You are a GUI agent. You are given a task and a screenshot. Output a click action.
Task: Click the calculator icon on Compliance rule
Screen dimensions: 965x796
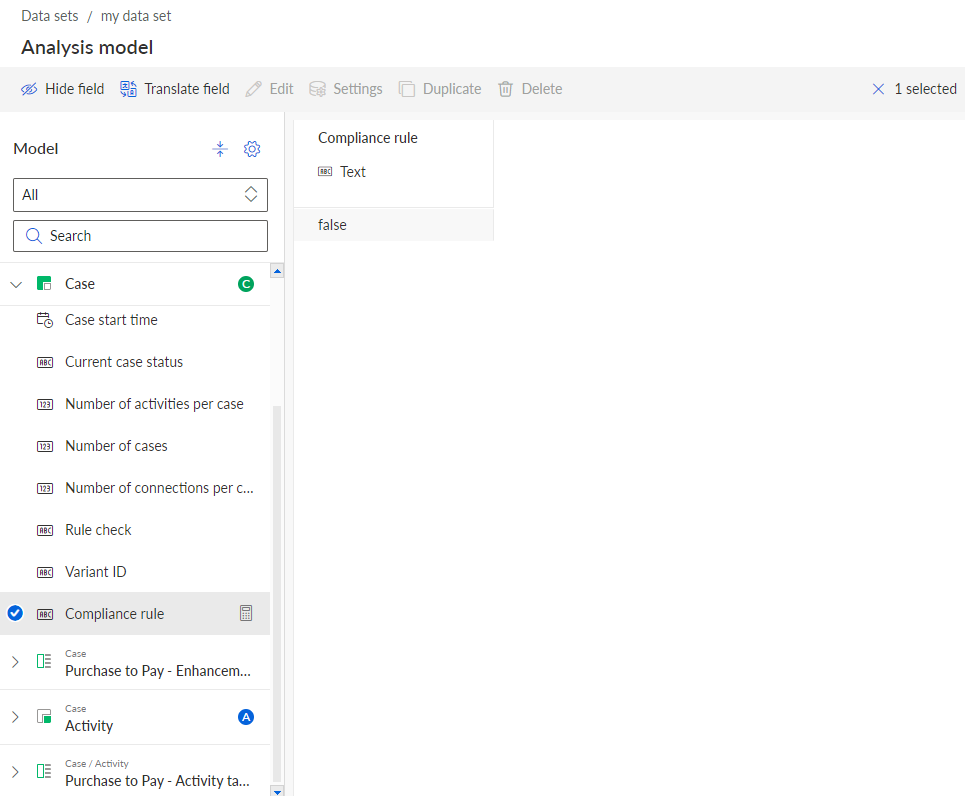(246, 613)
